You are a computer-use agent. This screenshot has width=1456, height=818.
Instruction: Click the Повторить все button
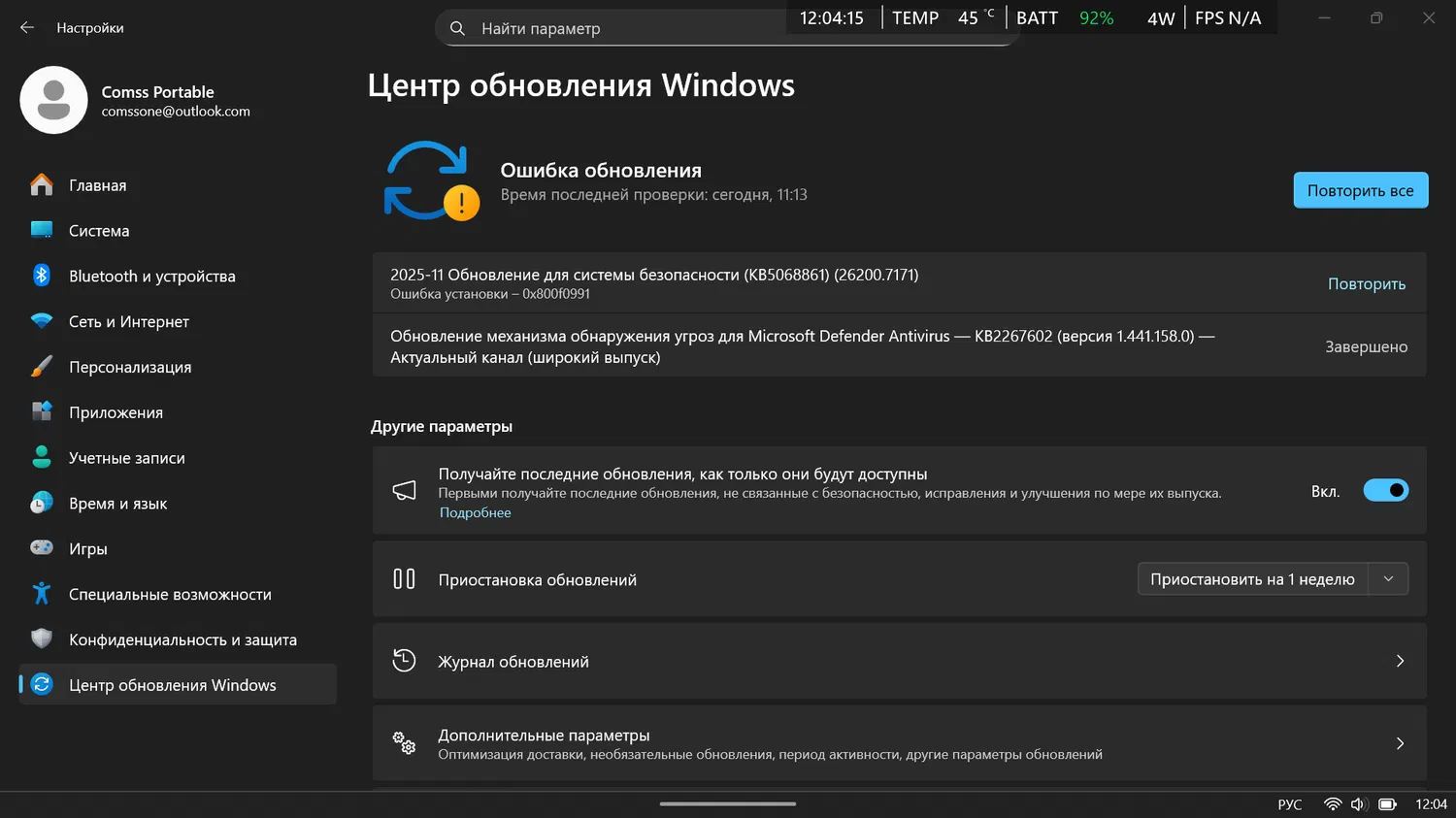[1361, 190]
